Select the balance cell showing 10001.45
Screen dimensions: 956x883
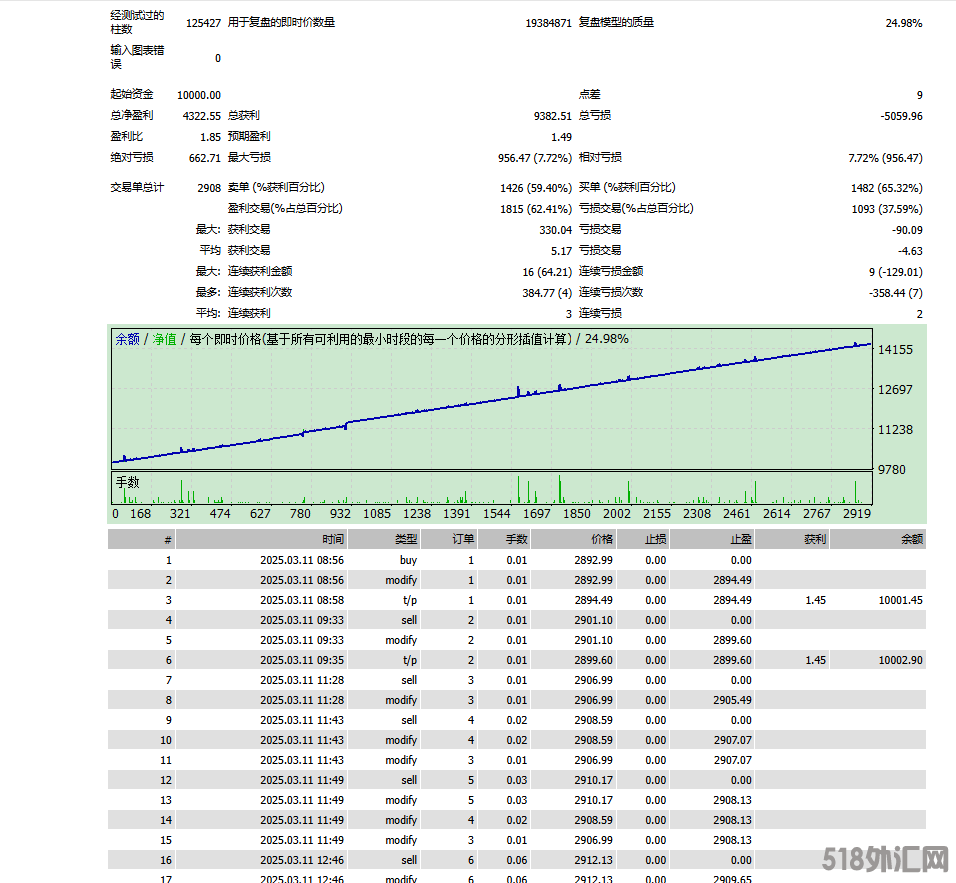click(903, 600)
